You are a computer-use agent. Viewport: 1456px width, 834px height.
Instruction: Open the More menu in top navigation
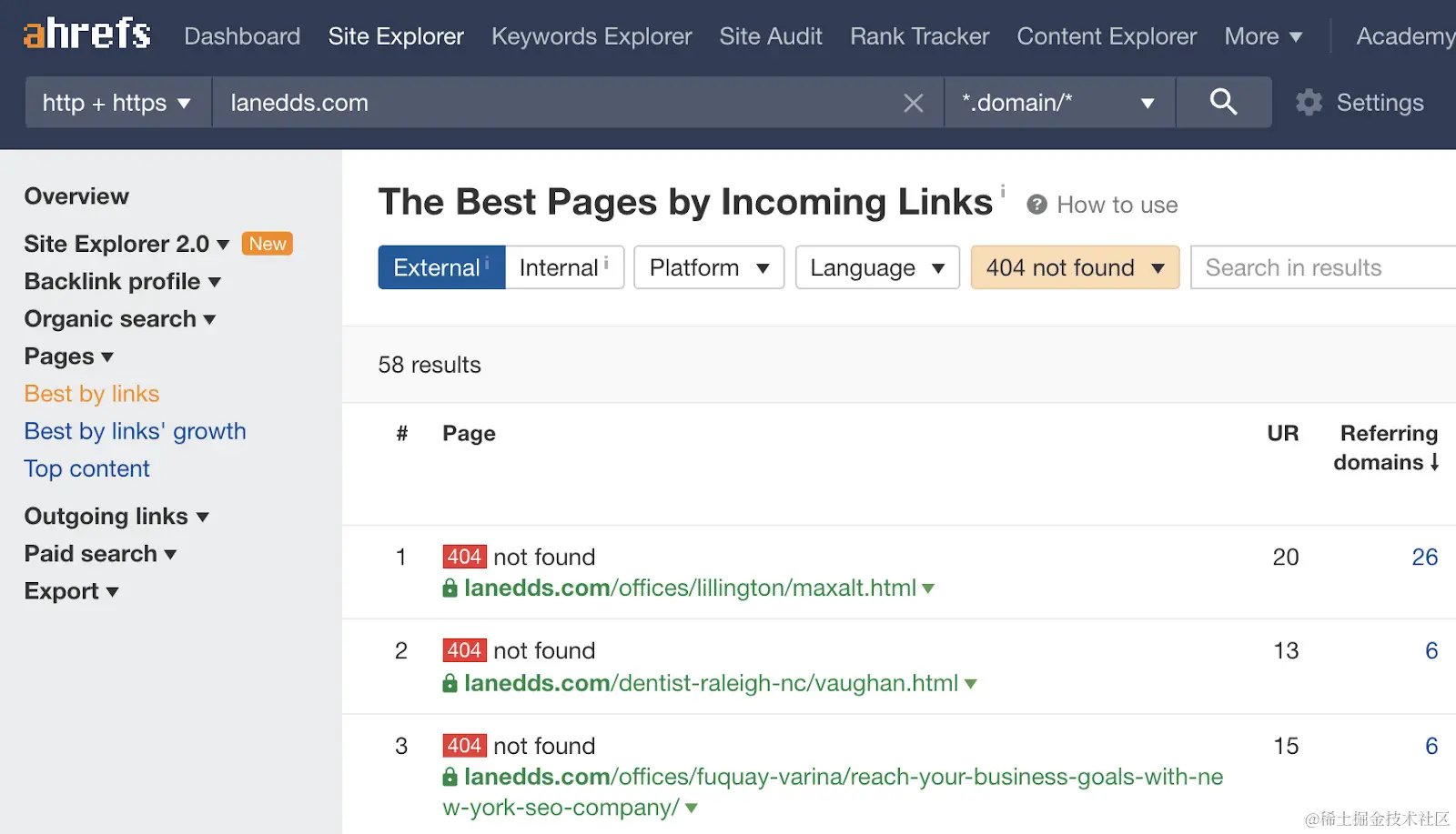tap(1263, 36)
